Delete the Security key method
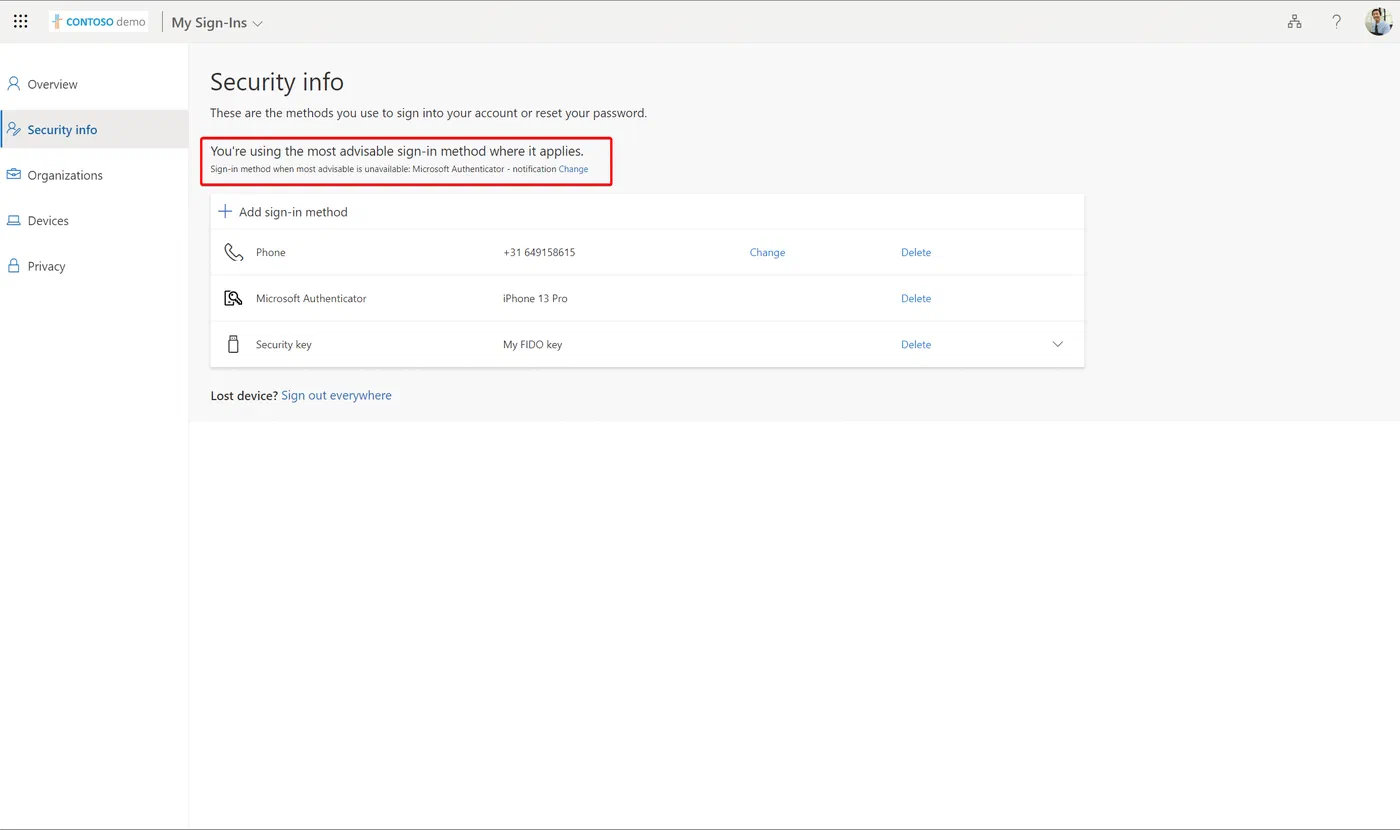 (x=916, y=344)
